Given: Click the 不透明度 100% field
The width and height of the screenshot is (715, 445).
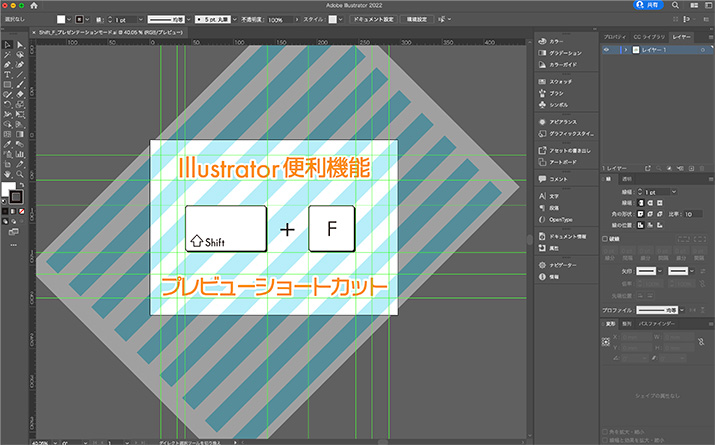Looking at the screenshot, I should (x=280, y=20).
